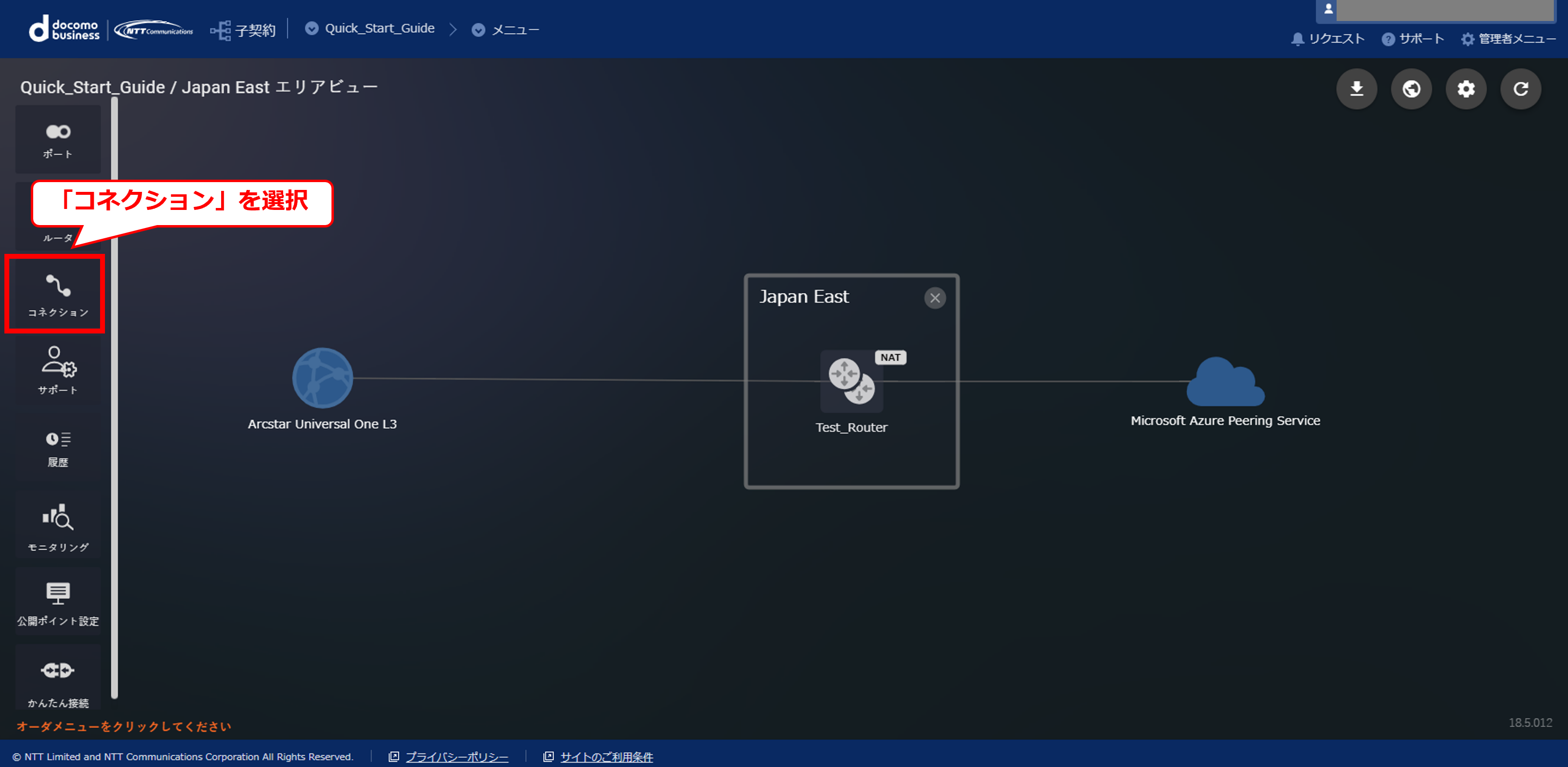The width and height of the screenshot is (1568, 767).
Task: Select the Arcstar Universal One L3 globe node
Action: pos(323,378)
